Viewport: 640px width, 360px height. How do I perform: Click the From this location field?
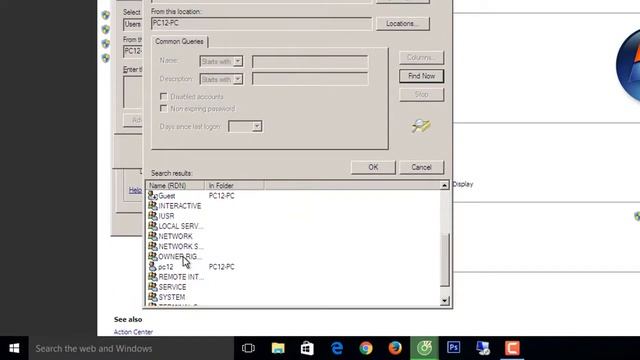click(x=262, y=24)
